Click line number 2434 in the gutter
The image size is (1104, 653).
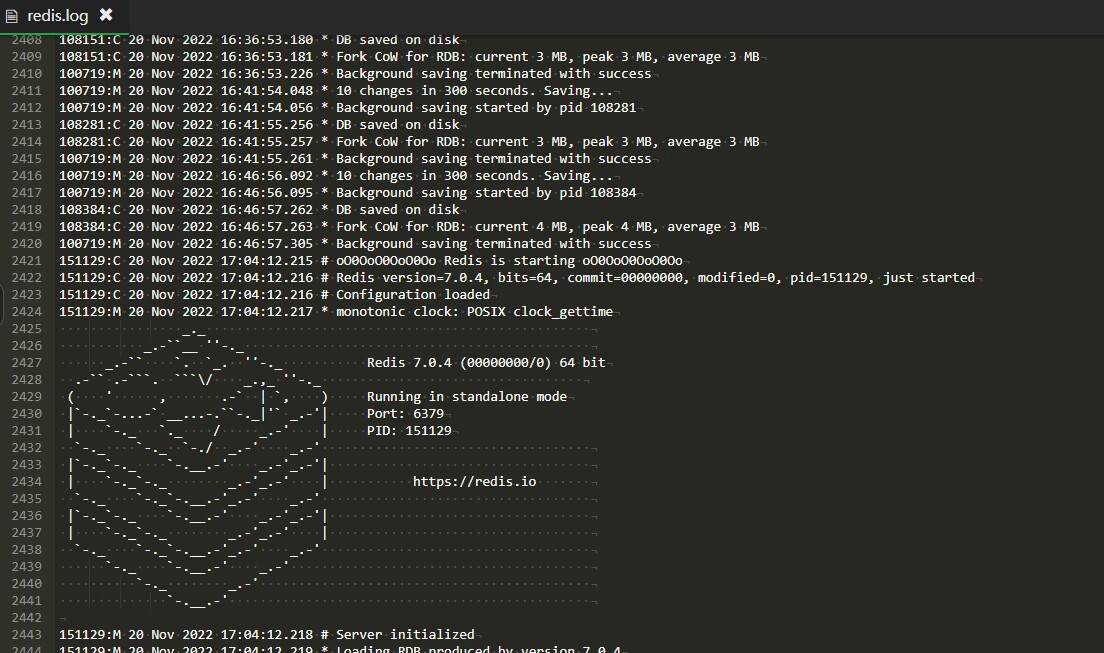[x=27, y=482]
